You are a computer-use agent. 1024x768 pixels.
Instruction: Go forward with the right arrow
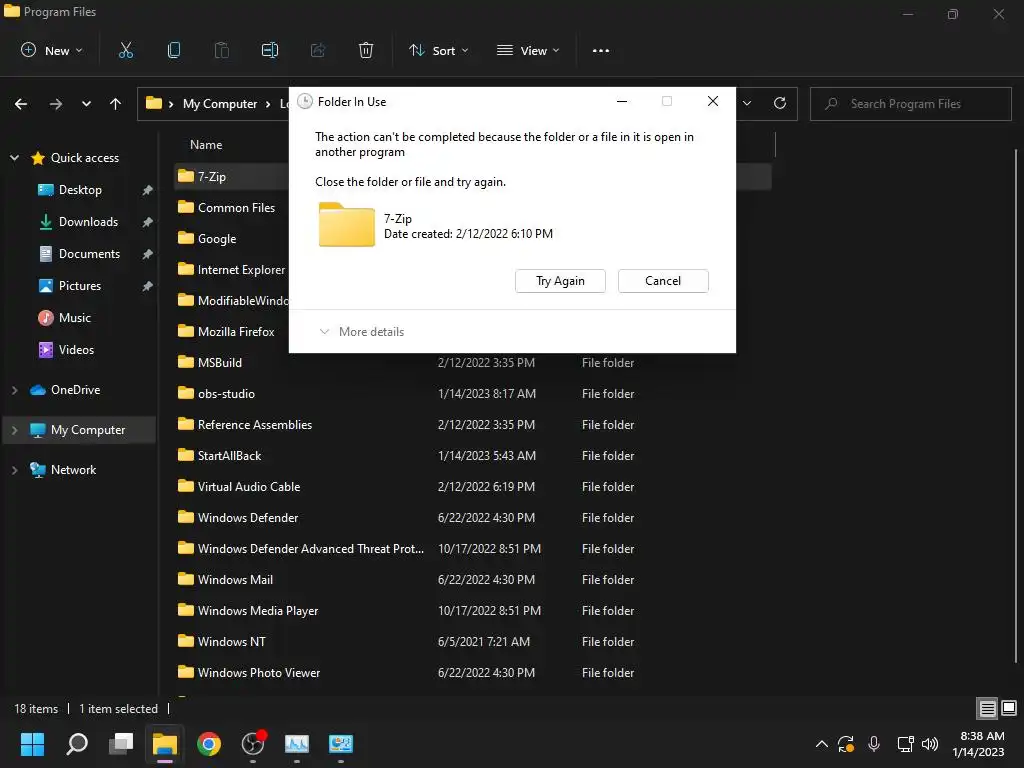56,104
